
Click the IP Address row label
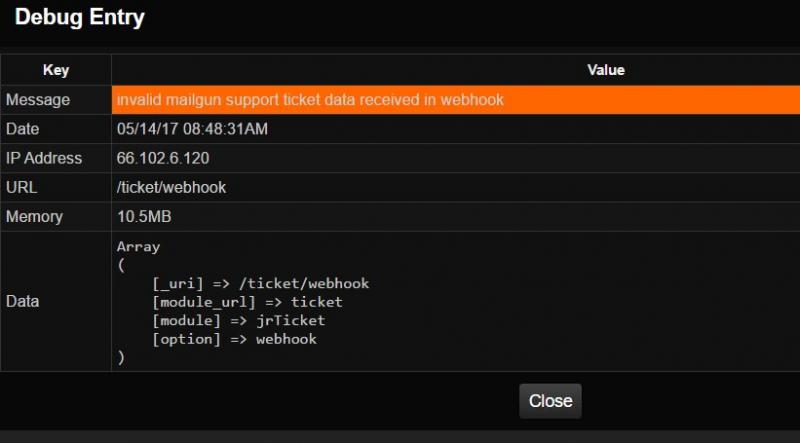(44, 158)
